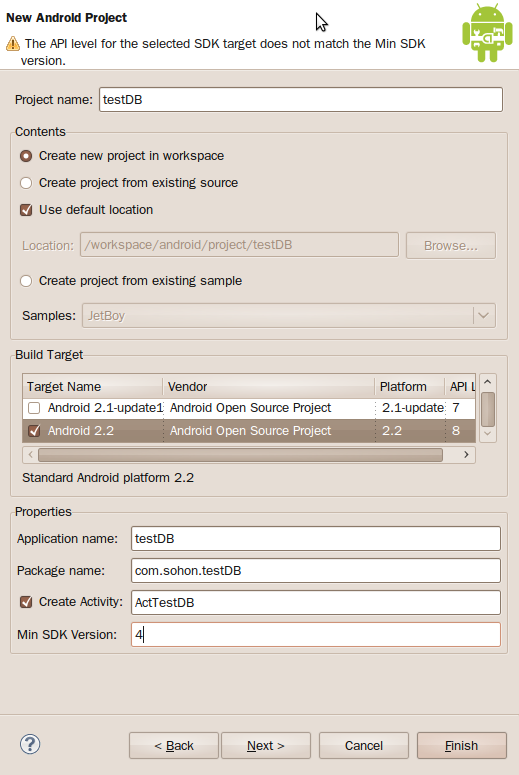The height and width of the screenshot is (775, 519).
Task: Click the build target horizontal scrollbar
Action: tap(240, 454)
